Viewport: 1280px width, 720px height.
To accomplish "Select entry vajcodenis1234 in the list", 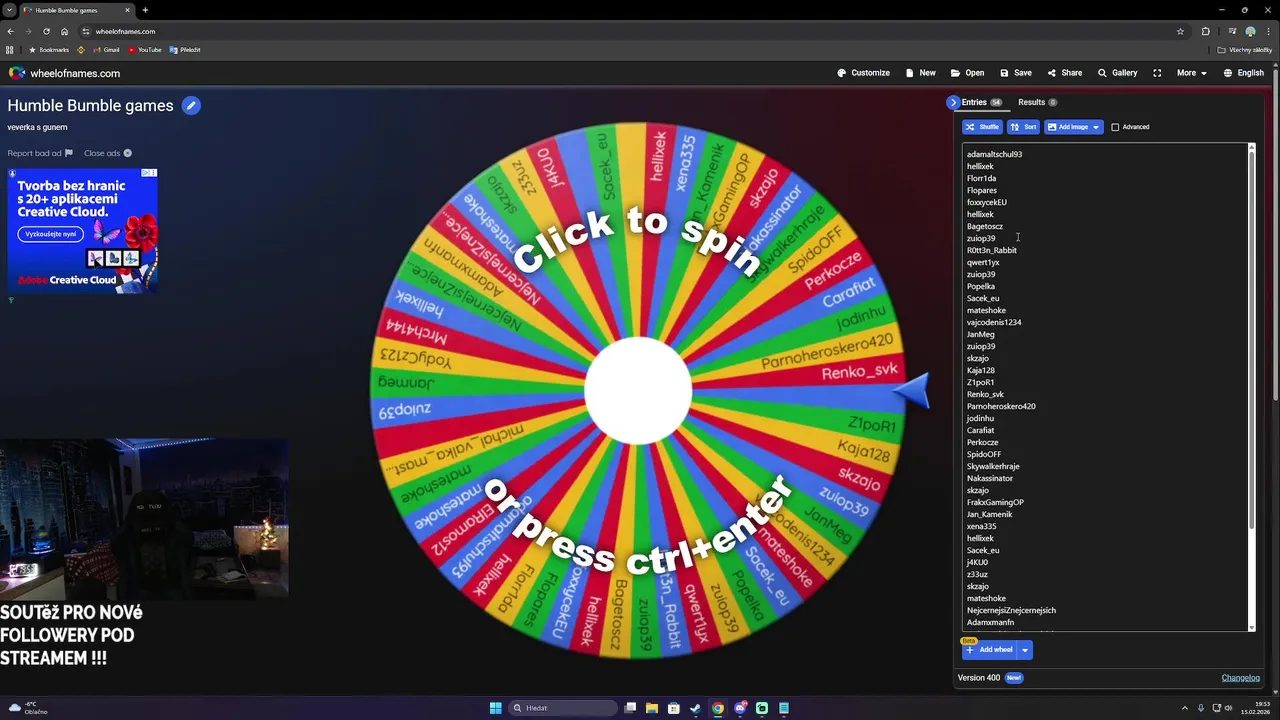I will [994, 322].
